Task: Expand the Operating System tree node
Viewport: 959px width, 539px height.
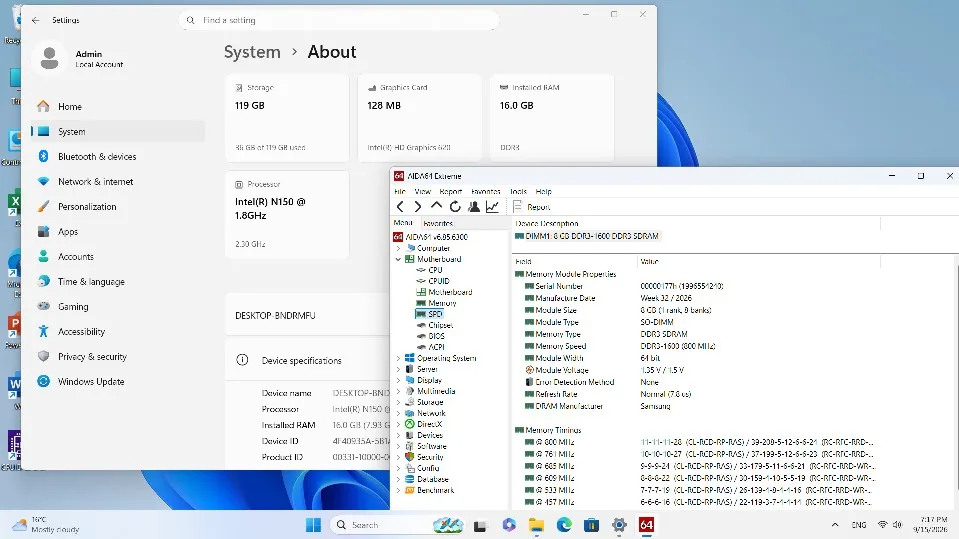Action: (398, 359)
